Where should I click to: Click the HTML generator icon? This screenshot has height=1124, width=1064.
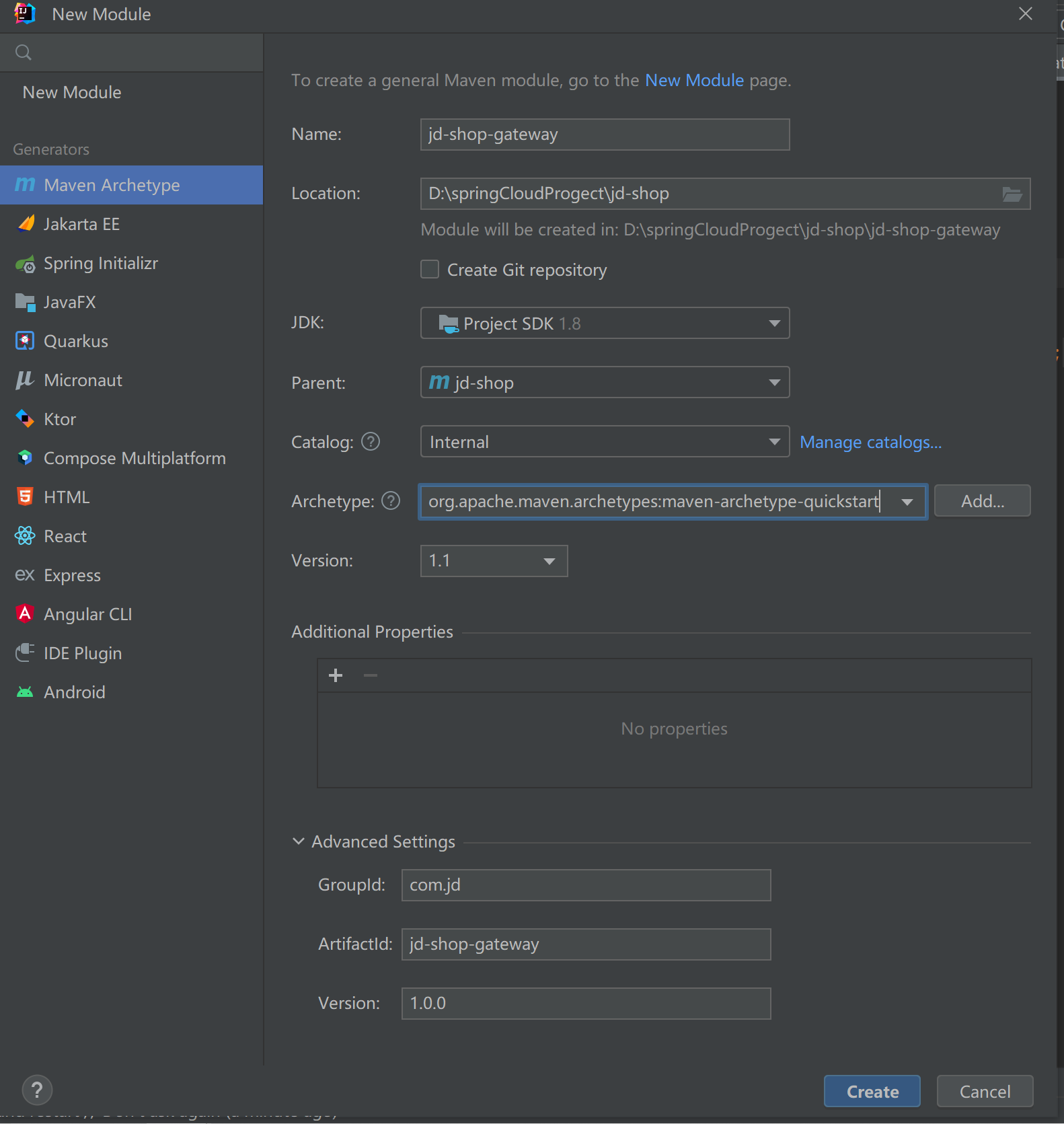tap(25, 497)
